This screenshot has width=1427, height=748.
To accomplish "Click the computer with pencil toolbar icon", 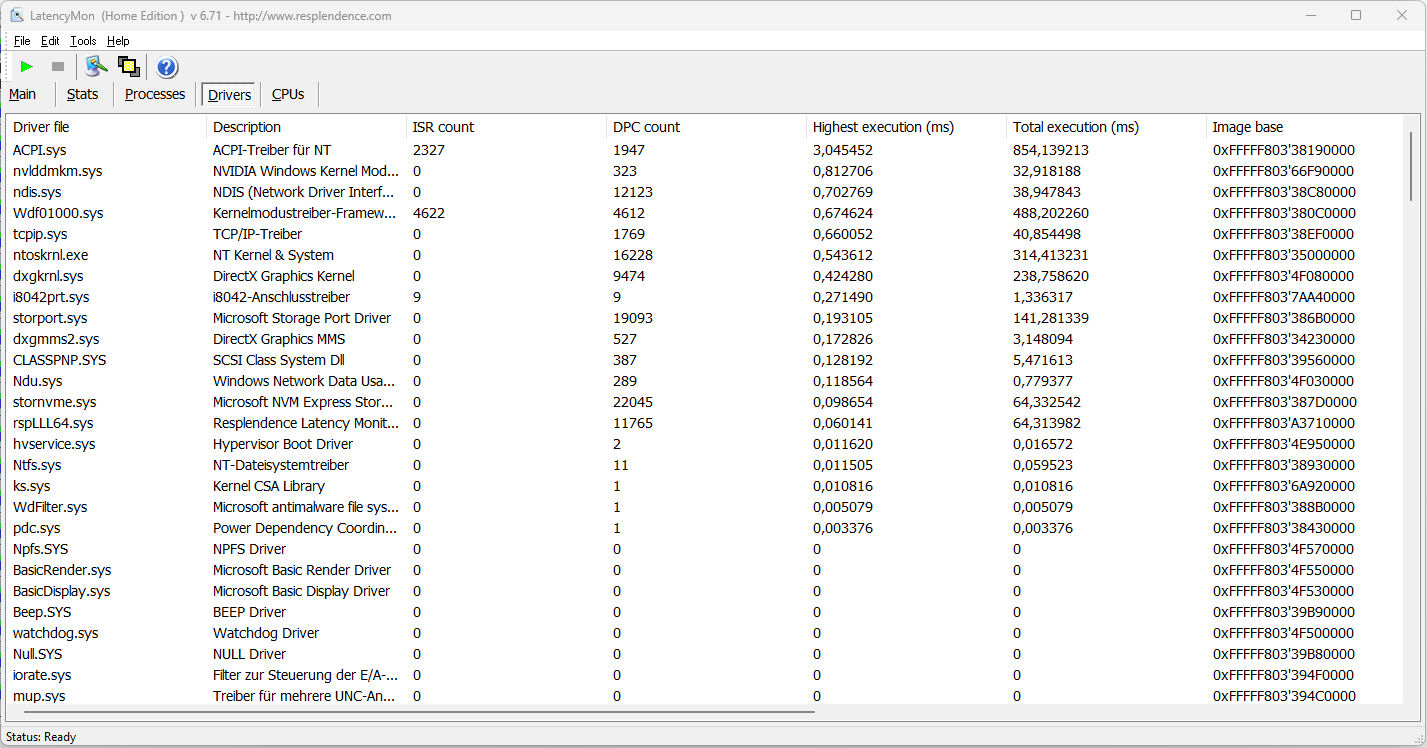I will 96,67.
